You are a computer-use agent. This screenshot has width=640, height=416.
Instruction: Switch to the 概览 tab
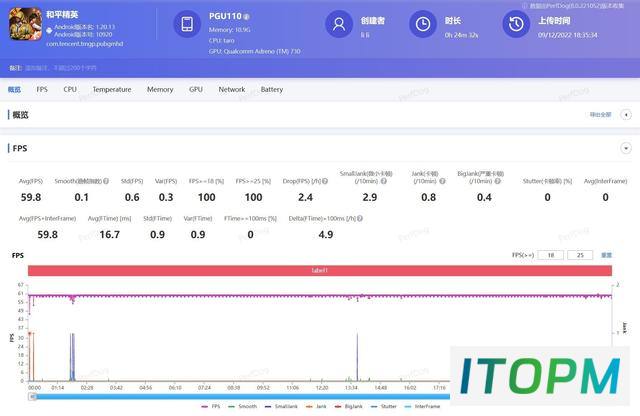tap(14, 89)
